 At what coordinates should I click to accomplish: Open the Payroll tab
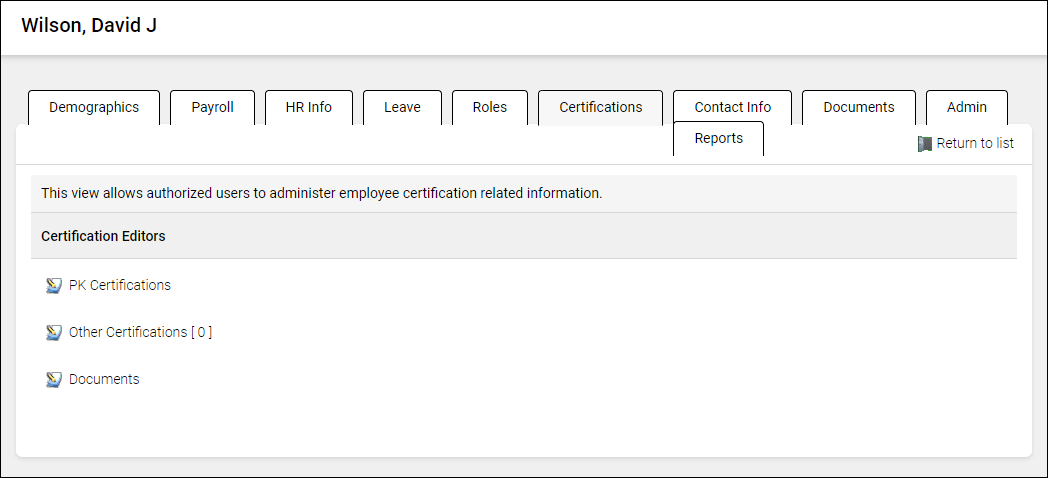[212, 107]
